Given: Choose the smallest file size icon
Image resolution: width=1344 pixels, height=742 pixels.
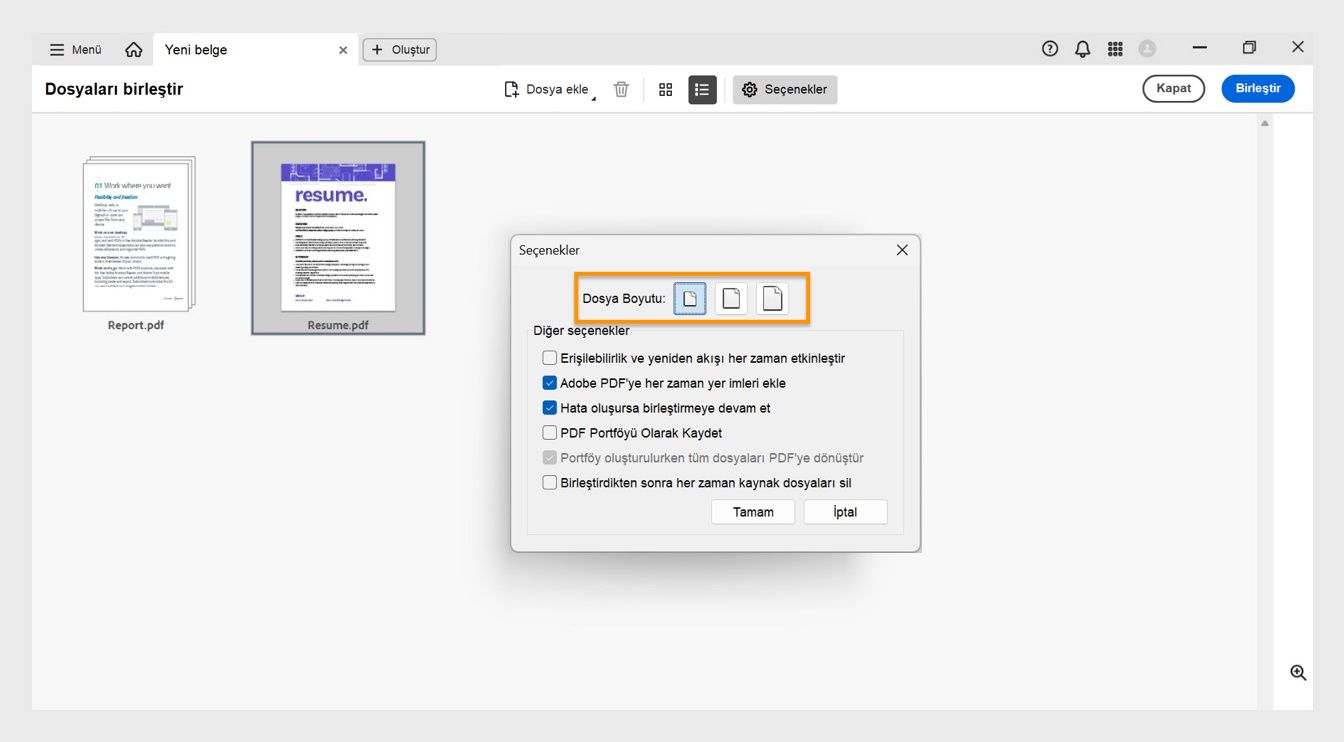Looking at the screenshot, I should (x=690, y=299).
